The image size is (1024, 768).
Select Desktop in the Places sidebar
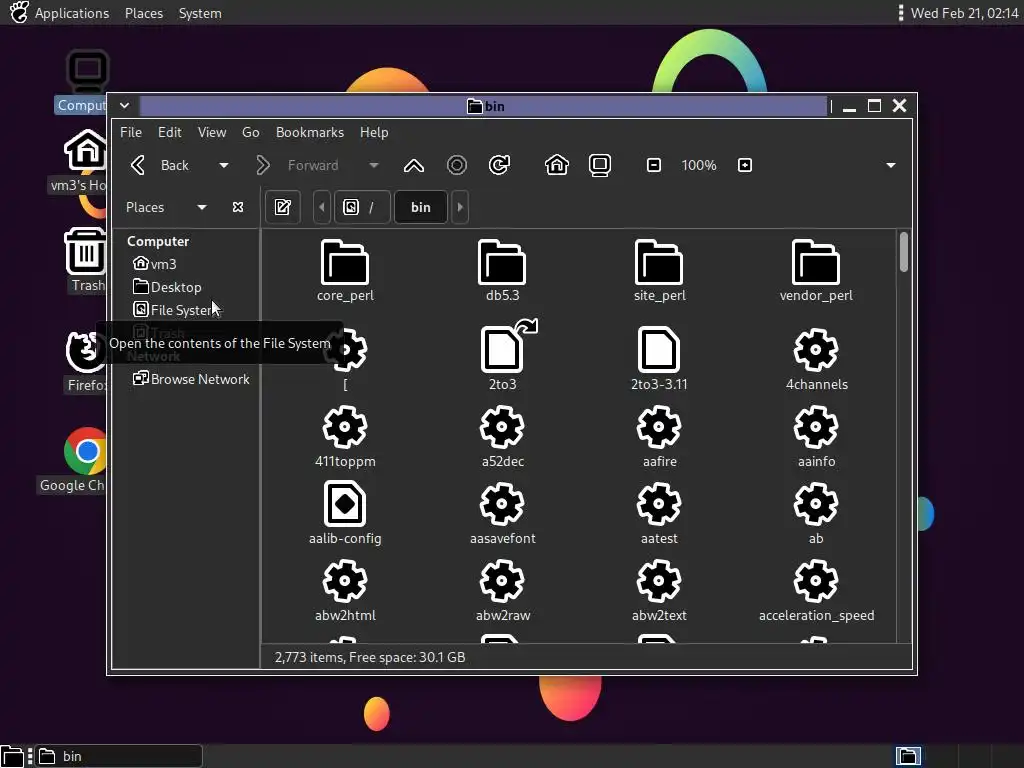pyautogui.click(x=167, y=287)
